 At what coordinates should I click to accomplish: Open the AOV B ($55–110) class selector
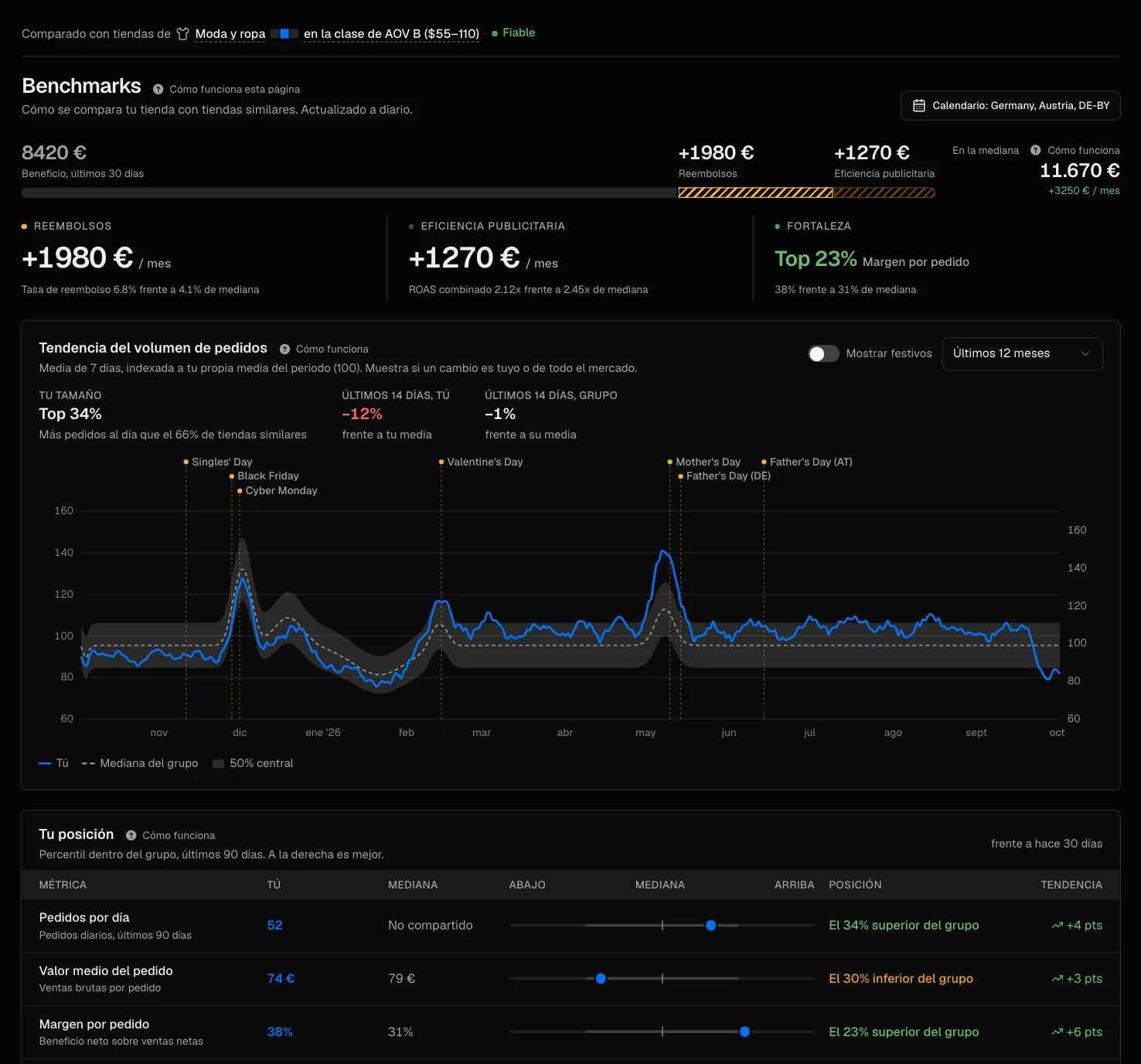391,34
